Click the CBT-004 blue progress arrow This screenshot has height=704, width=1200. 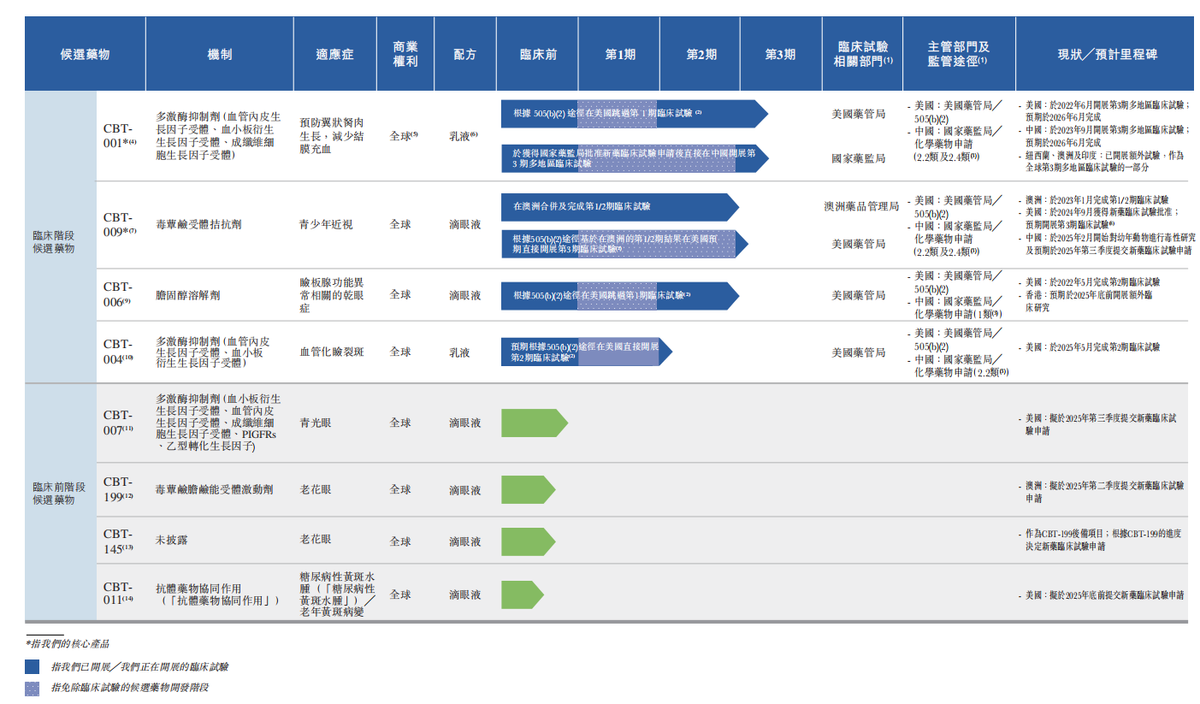(587, 352)
